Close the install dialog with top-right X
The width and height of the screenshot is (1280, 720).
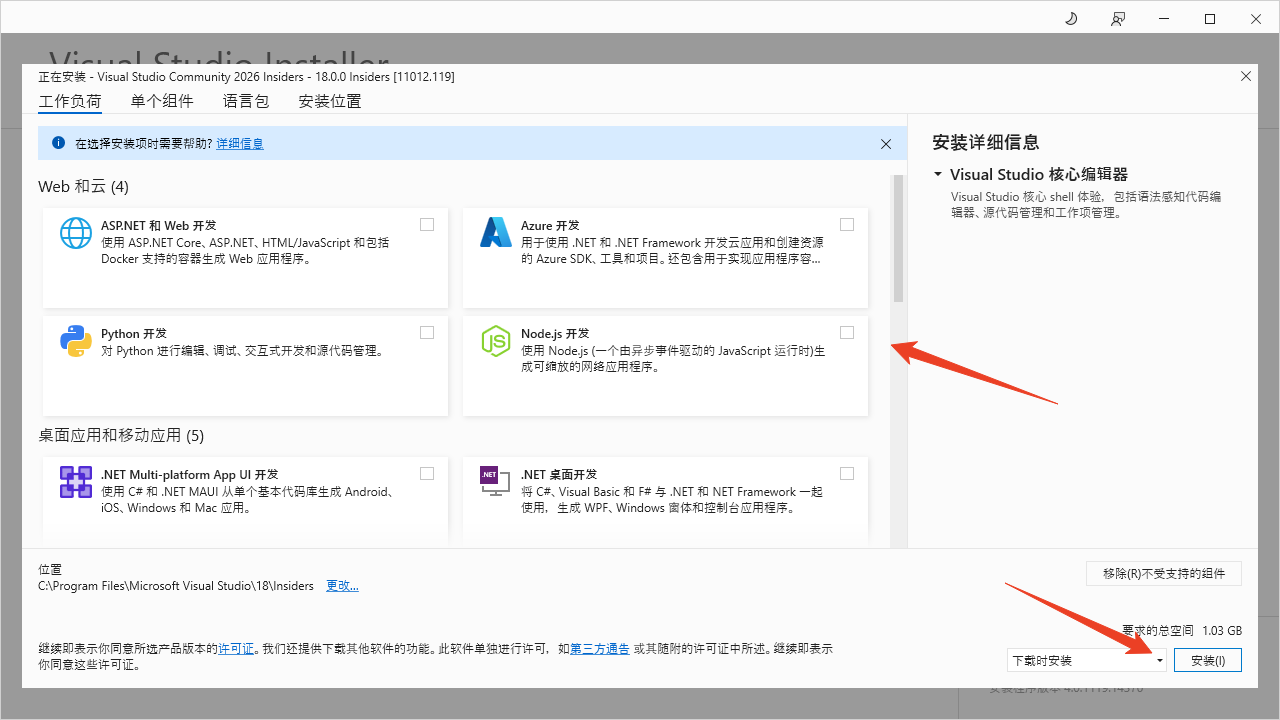click(x=1246, y=76)
